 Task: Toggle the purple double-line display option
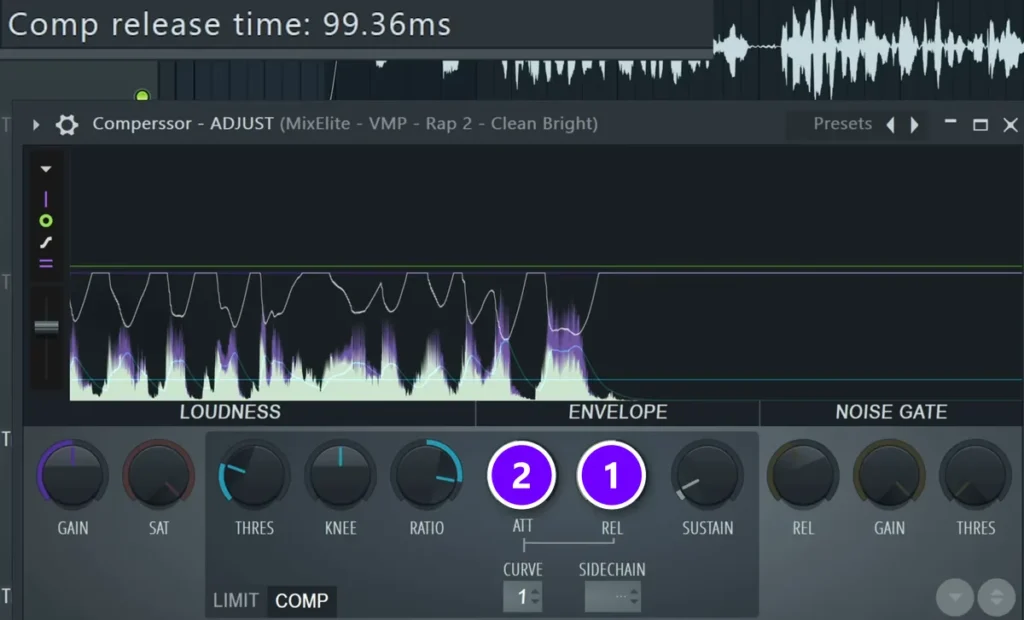46,264
